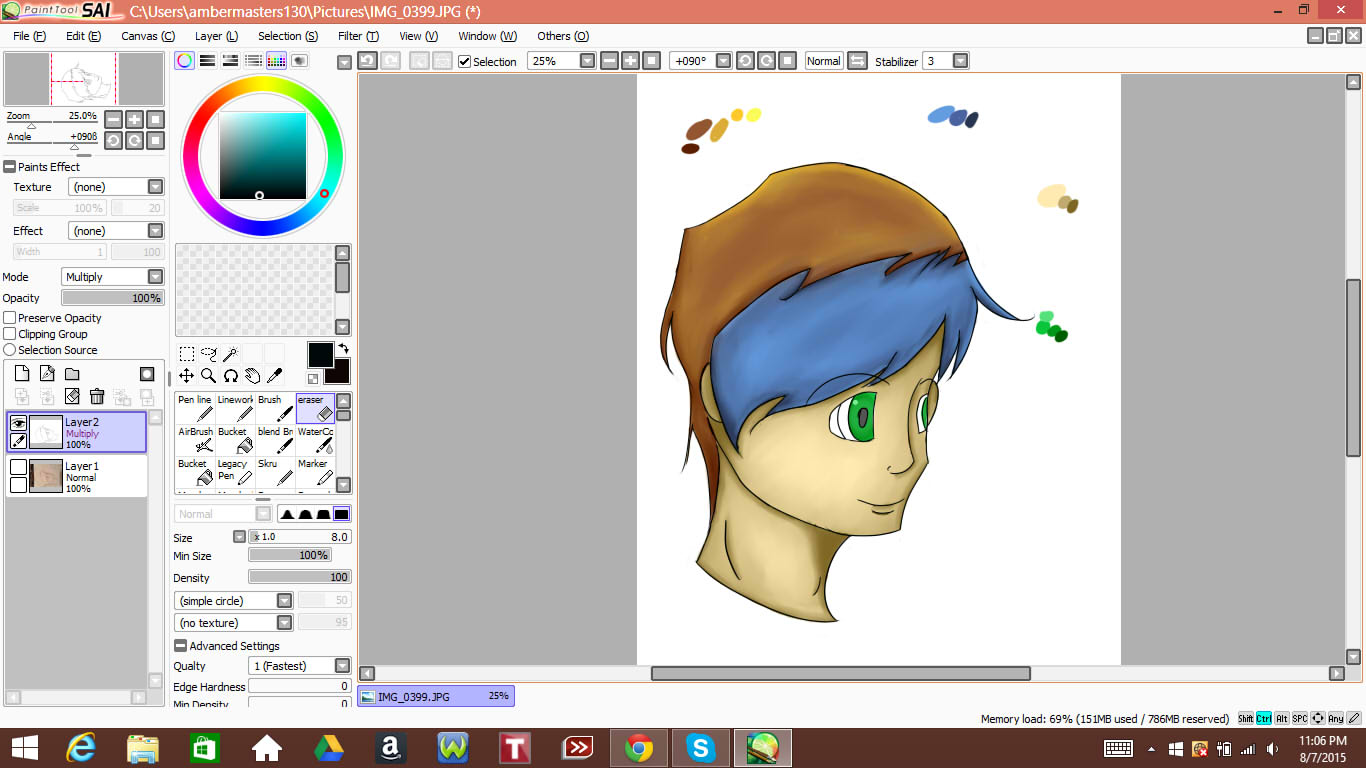Enable Preserve Opacity checkbox
Viewport: 1366px width, 768px height.
pyautogui.click(x=10, y=318)
